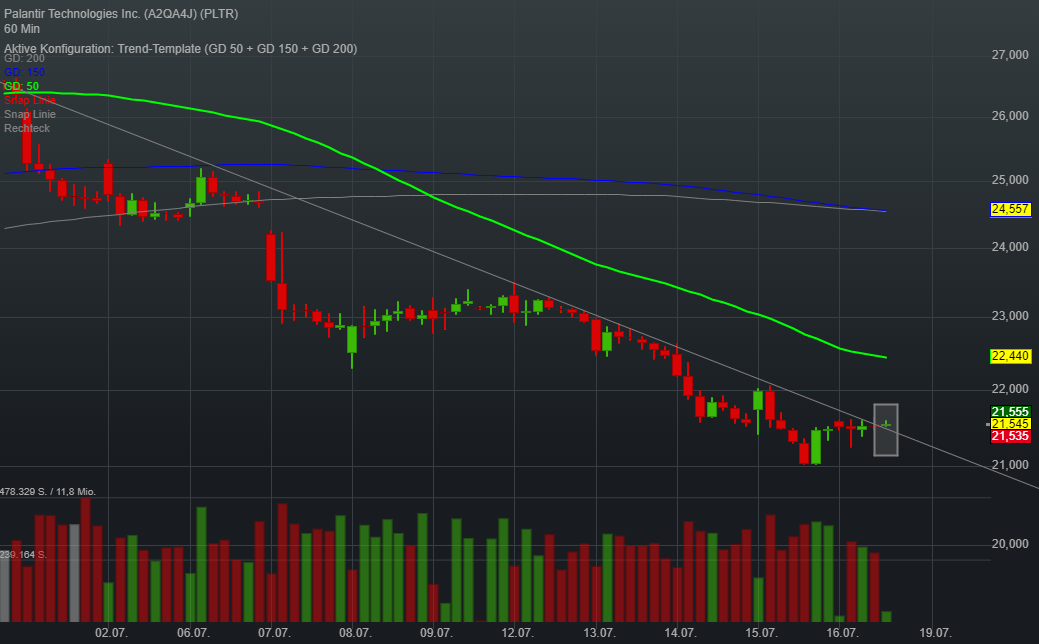Click the 25,000 price axis label
Image resolution: width=1039 pixels, height=644 pixels.
(x=1010, y=180)
